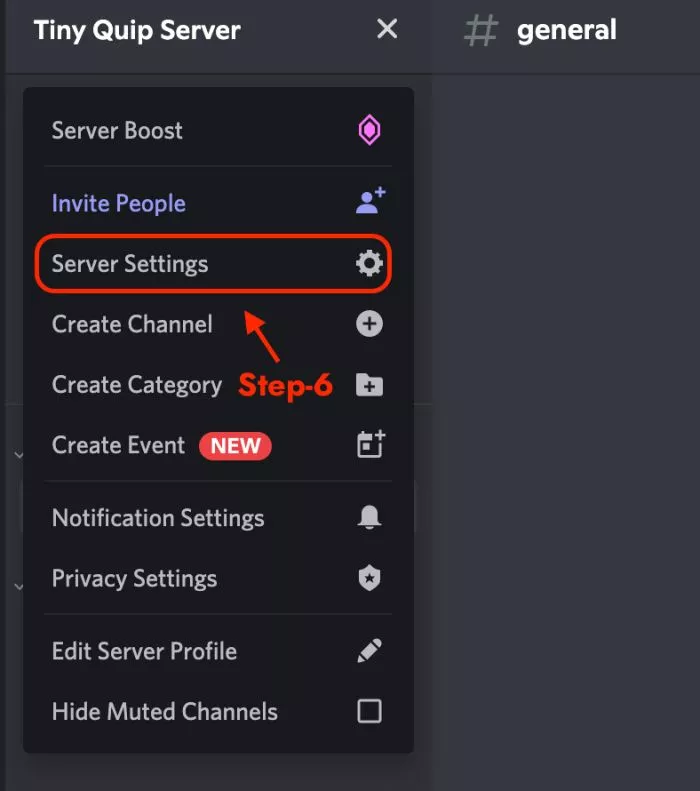Close the Tiny Quip Server dropdown menu
Image resolution: width=700 pixels, height=791 pixels.
387,29
